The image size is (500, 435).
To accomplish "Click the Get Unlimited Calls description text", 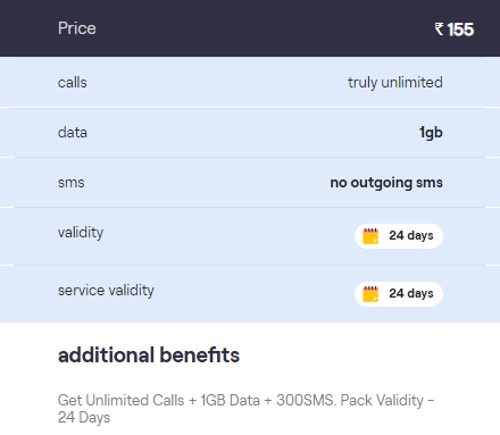I will point(246,409).
